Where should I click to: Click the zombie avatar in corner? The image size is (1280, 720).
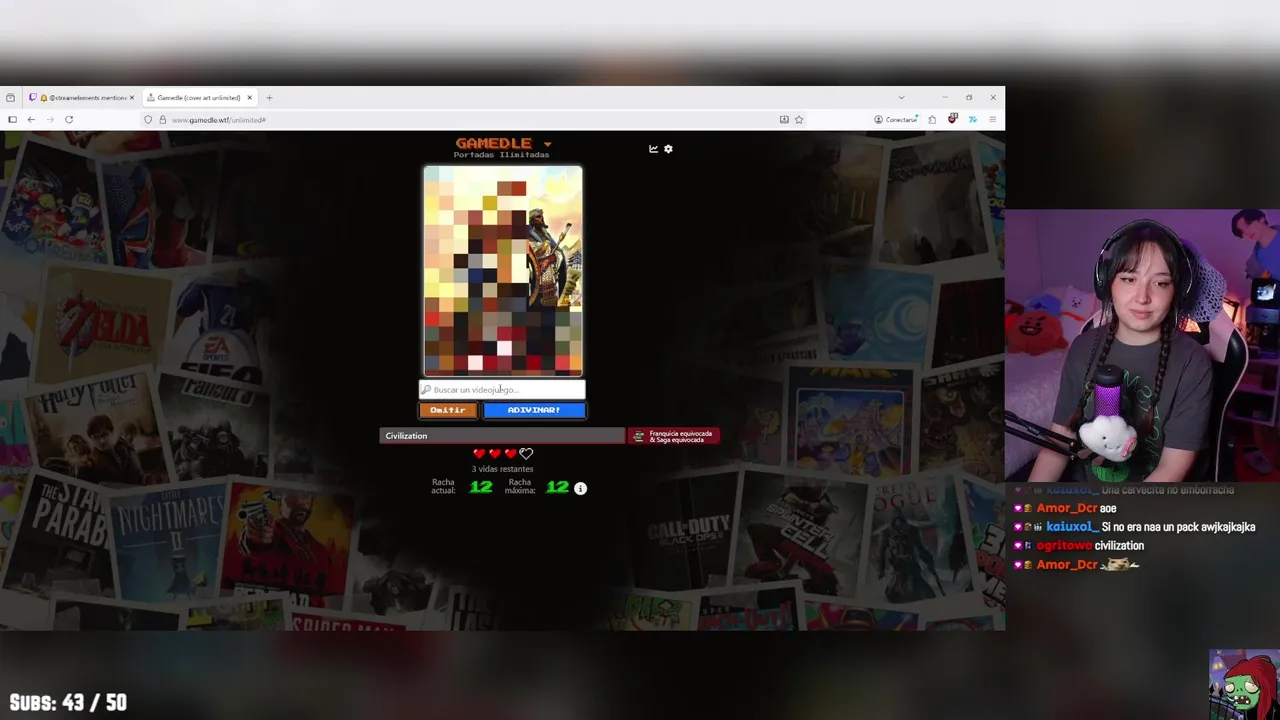tap(1244, 685)
